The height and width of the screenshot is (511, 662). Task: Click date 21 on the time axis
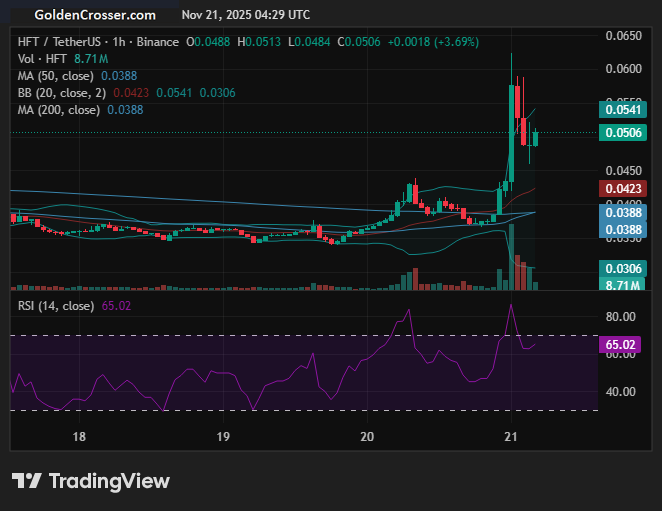pyautogui.click(x=511, y=436)
